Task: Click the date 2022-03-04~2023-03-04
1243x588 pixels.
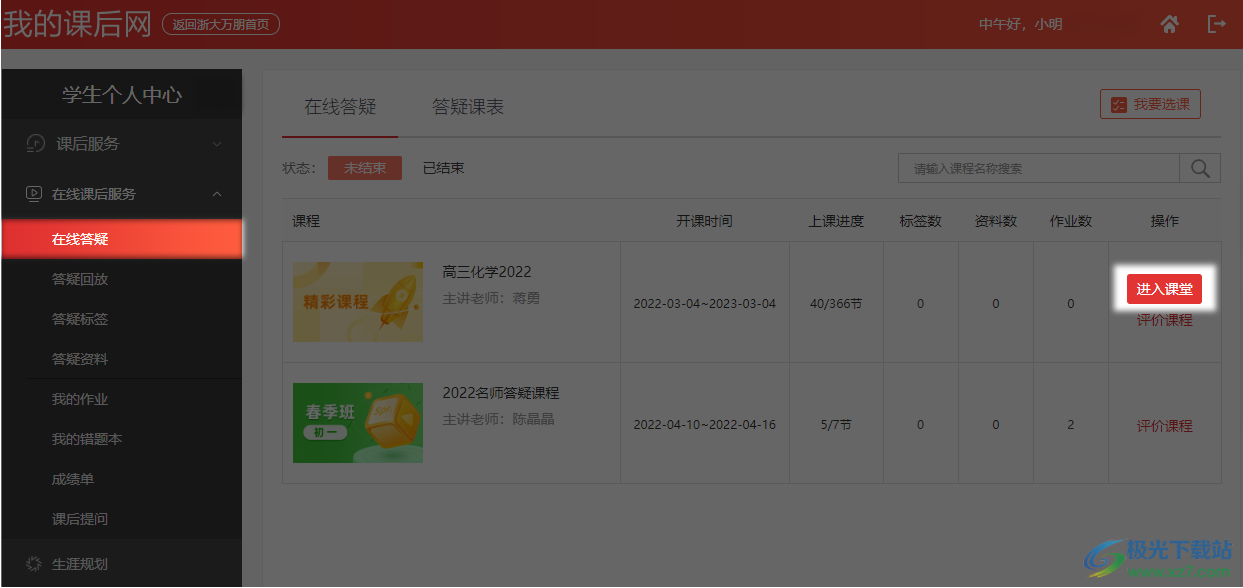Action: (x=705, y=303)
